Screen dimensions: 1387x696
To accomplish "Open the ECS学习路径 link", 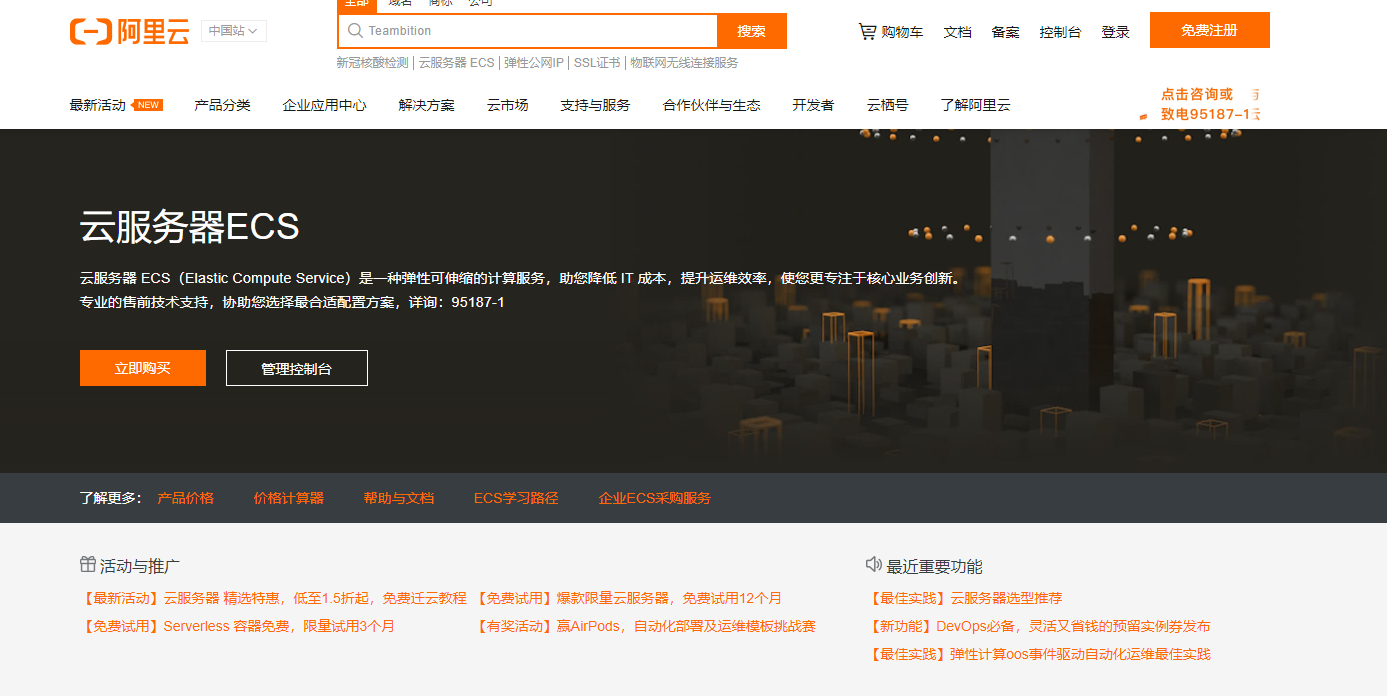I will [516, 498].
